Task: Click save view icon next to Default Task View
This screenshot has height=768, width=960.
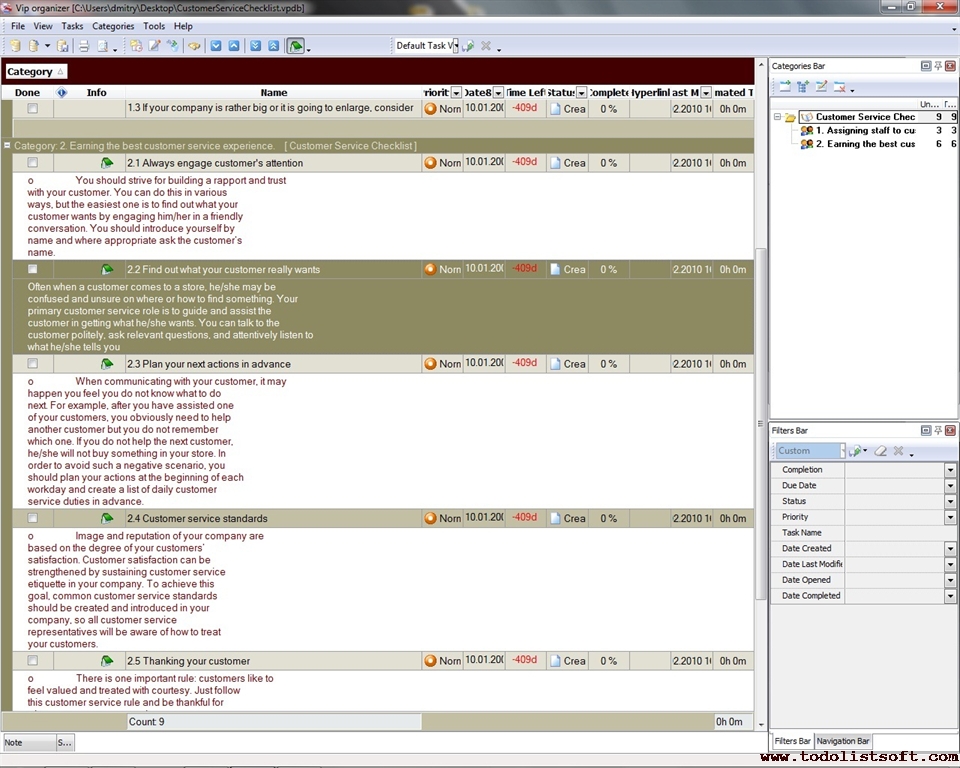Action: pos(468,46)
